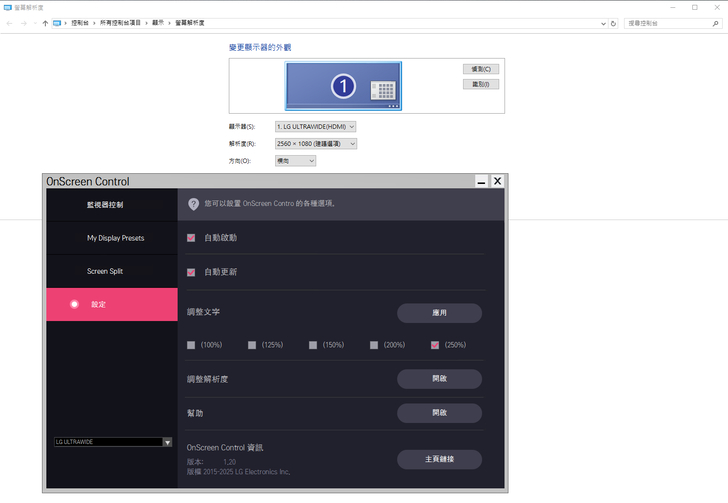Minimize the Control Panel window
728x503 pixels.
(x=672, y=7)
